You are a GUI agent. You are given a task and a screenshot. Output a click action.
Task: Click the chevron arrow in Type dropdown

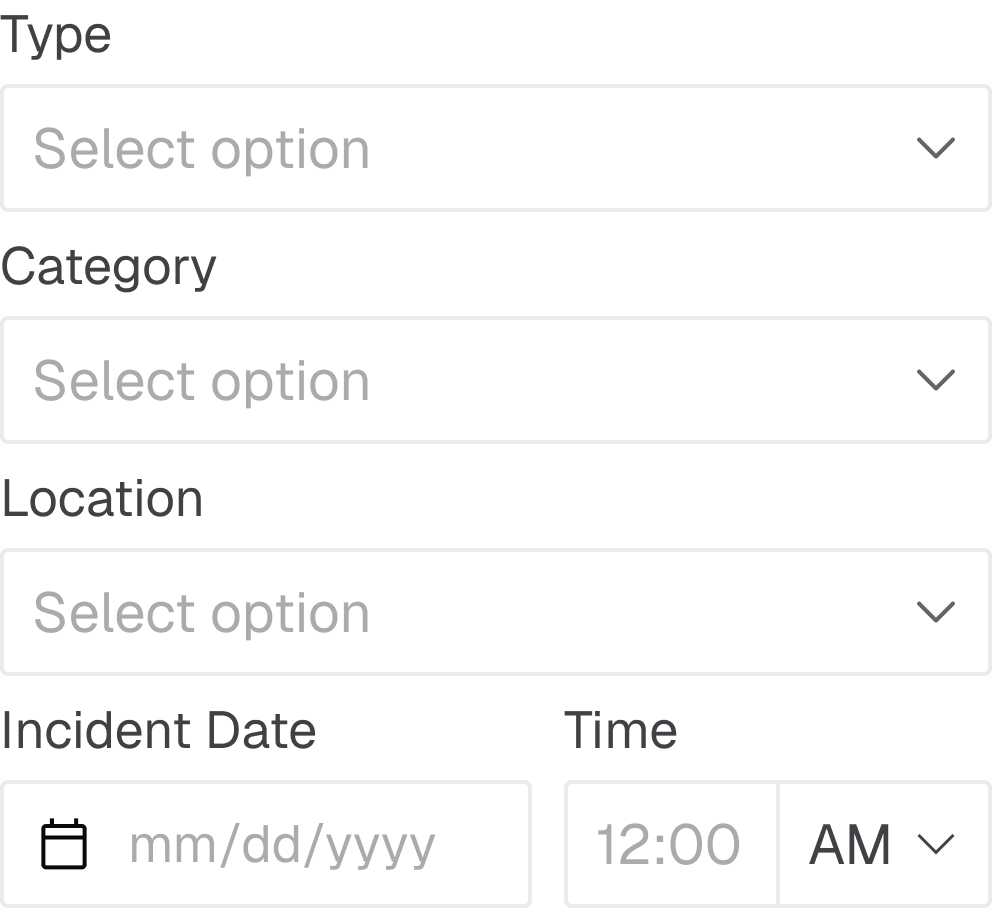(x=936, y=148)
